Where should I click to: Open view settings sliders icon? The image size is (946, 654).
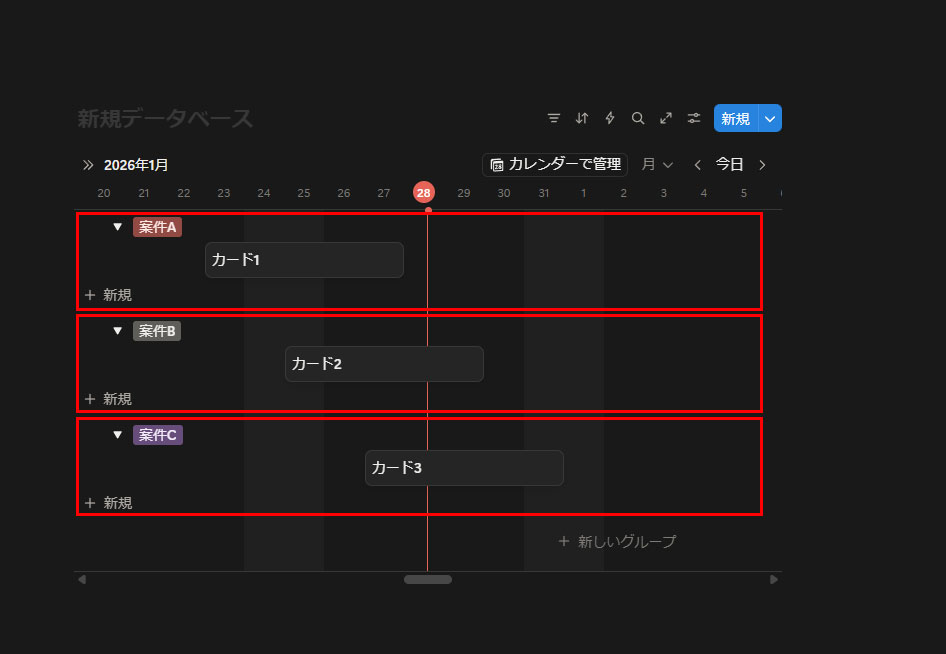click(694, 118)
